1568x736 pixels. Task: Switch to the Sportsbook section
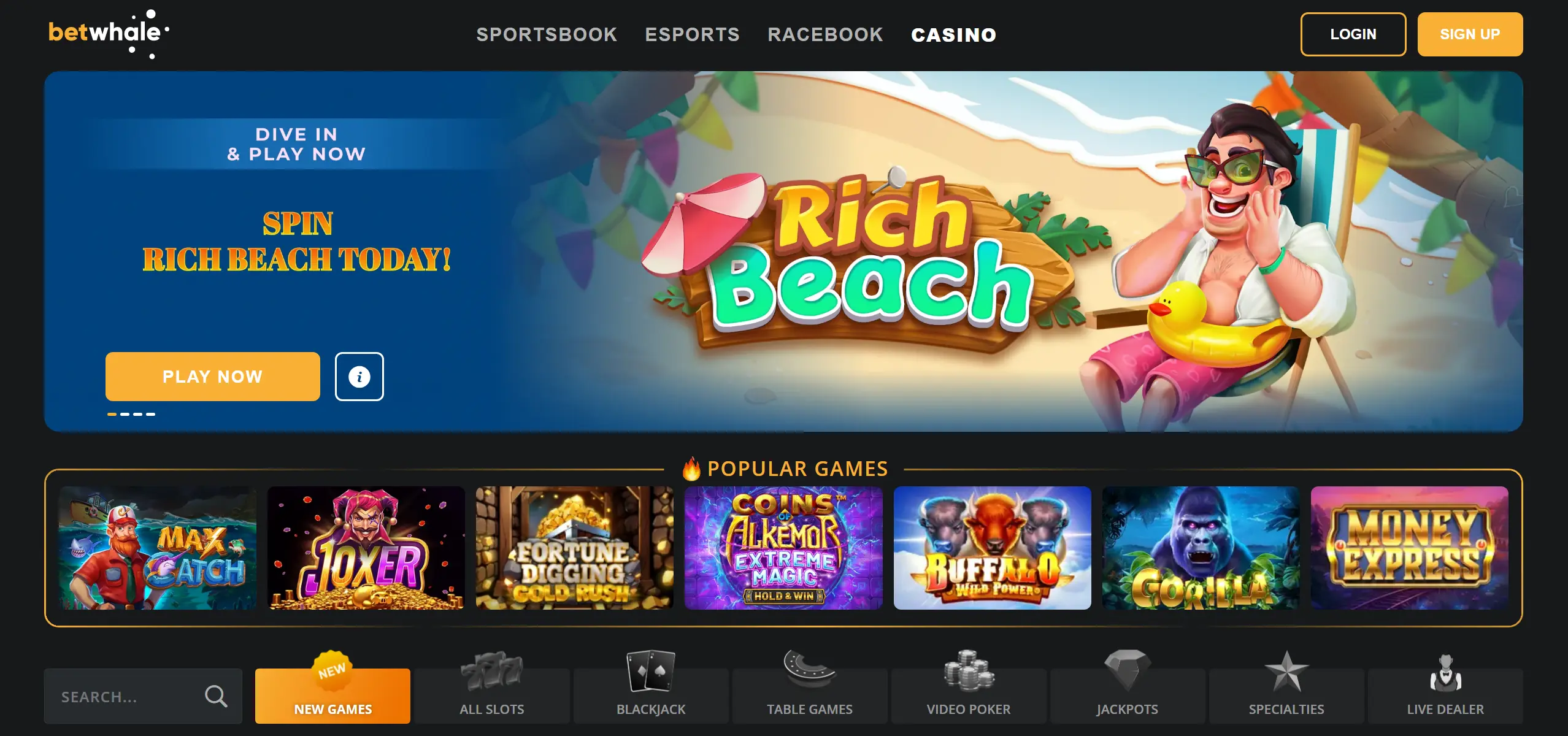[x=547, y=34]
